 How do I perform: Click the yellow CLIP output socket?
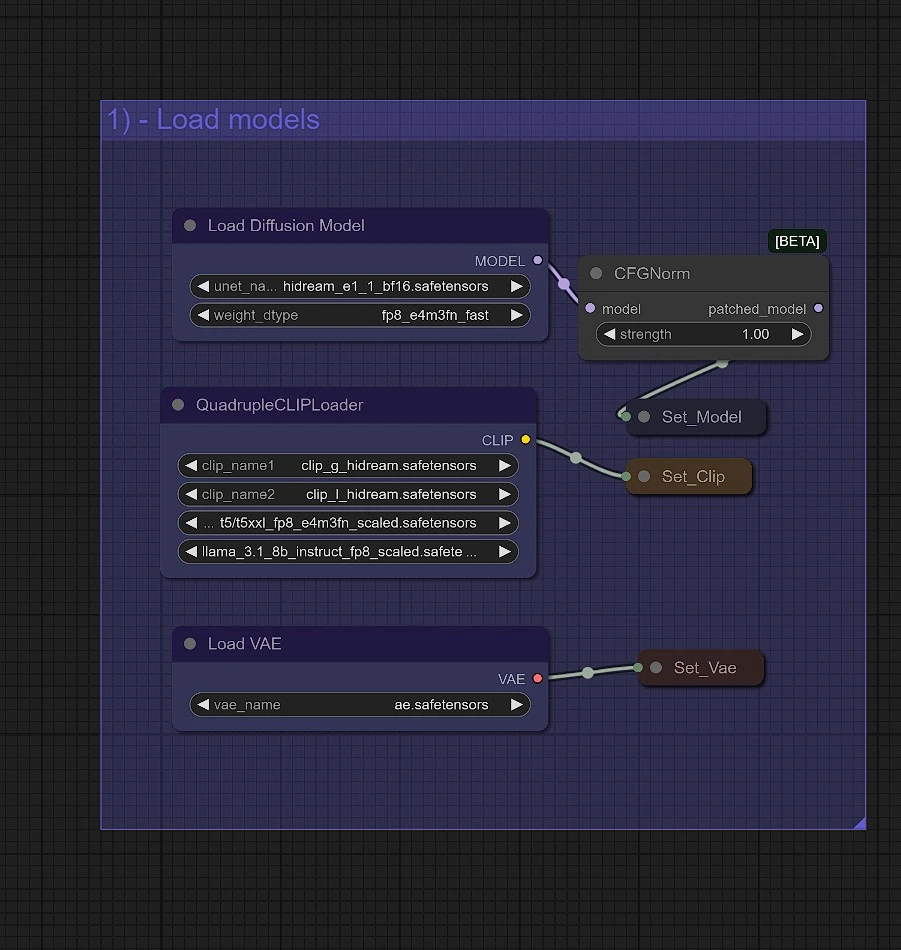[525, 440]
